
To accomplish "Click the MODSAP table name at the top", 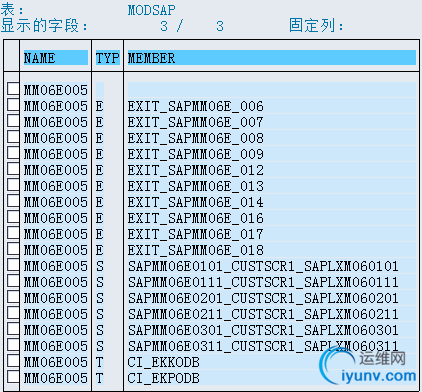I will pos(152,10).
